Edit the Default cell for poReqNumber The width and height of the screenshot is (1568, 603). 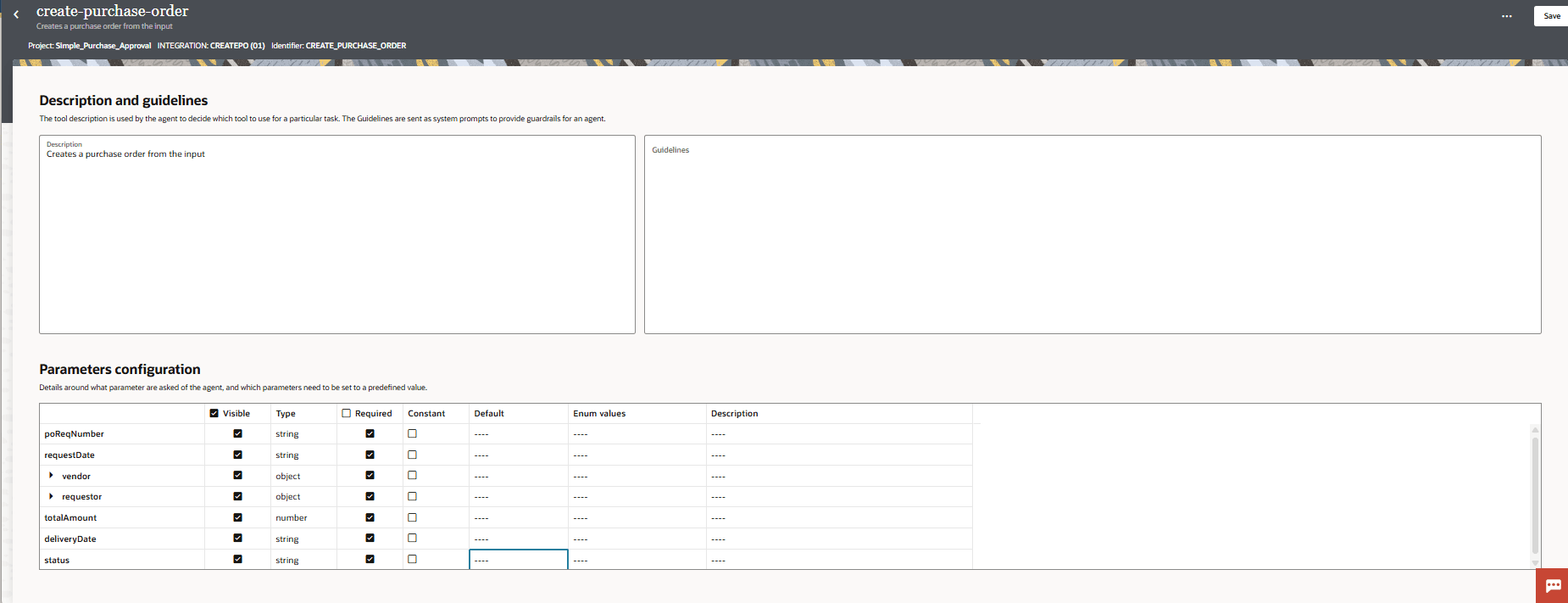[519, 434]
